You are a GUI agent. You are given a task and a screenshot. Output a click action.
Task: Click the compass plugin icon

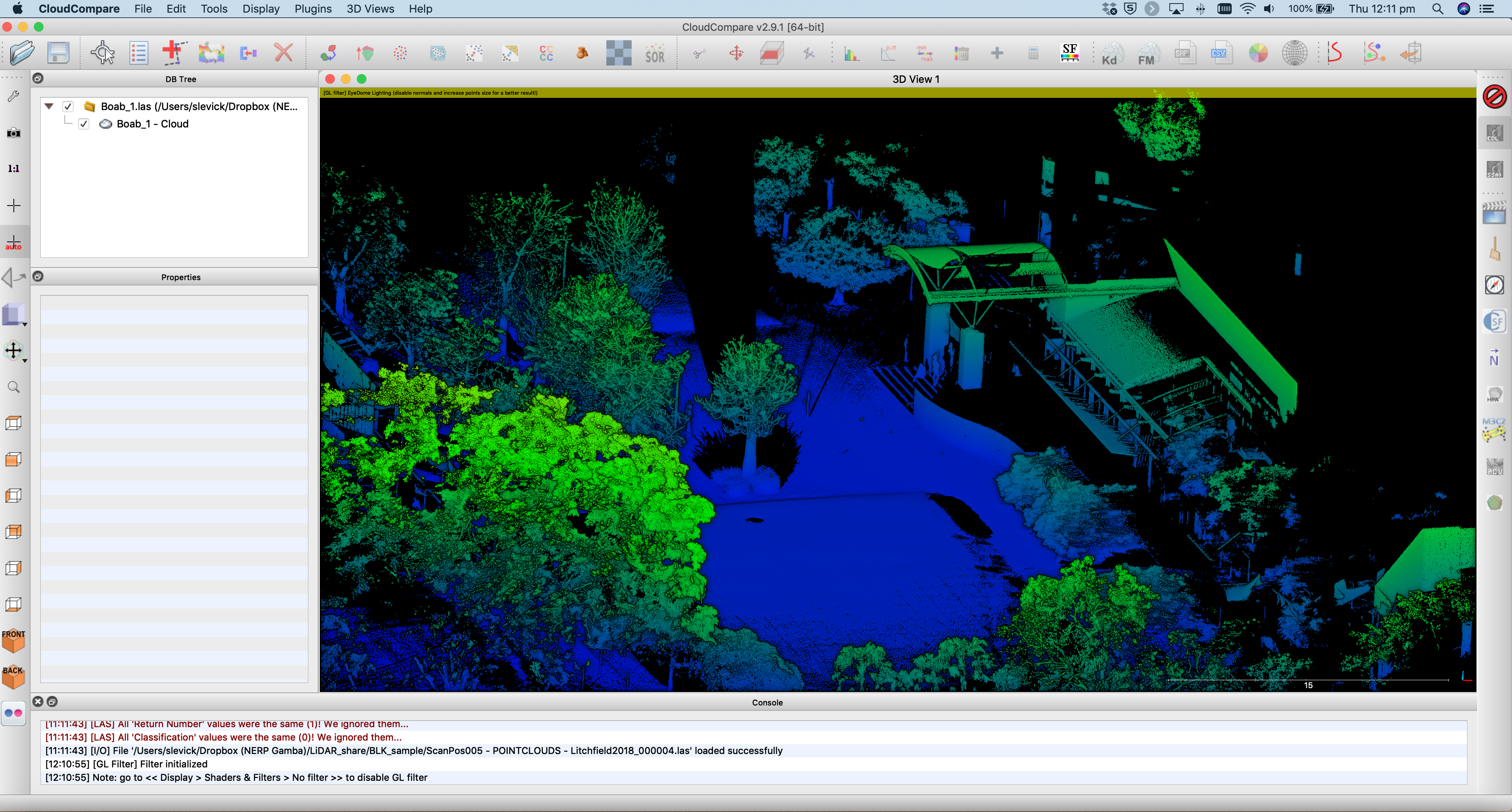1494,285
